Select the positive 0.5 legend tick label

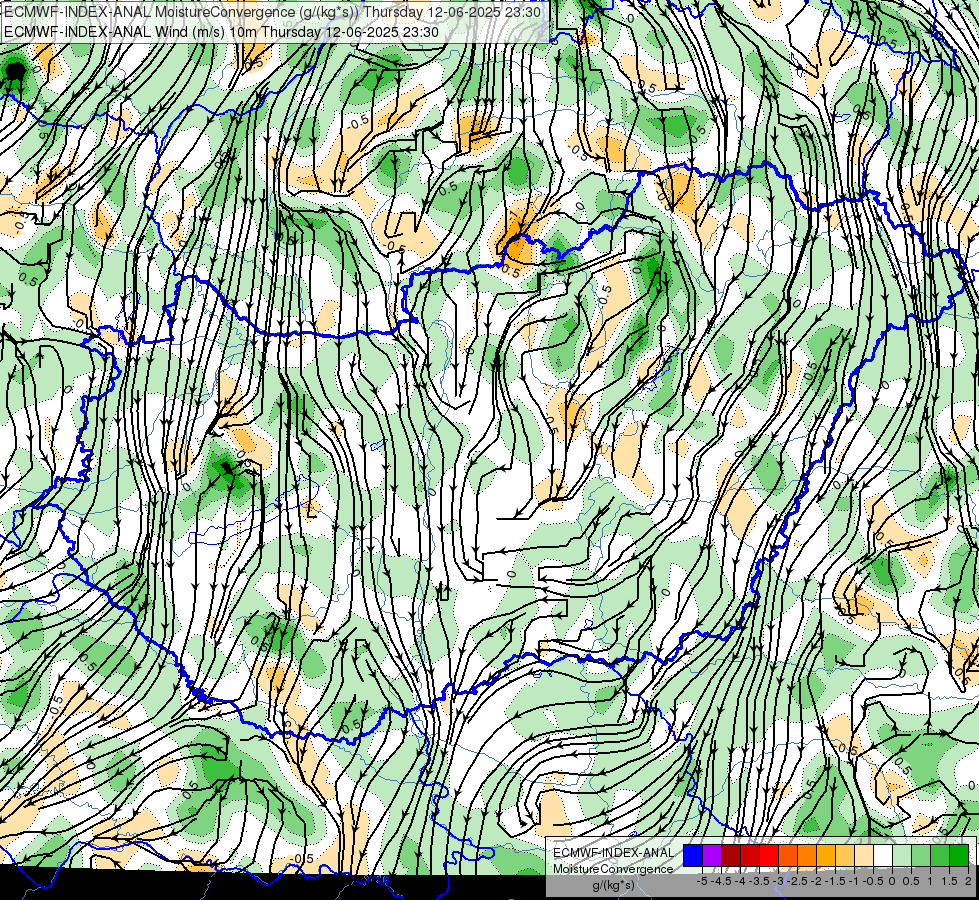(x=911, y=881)
